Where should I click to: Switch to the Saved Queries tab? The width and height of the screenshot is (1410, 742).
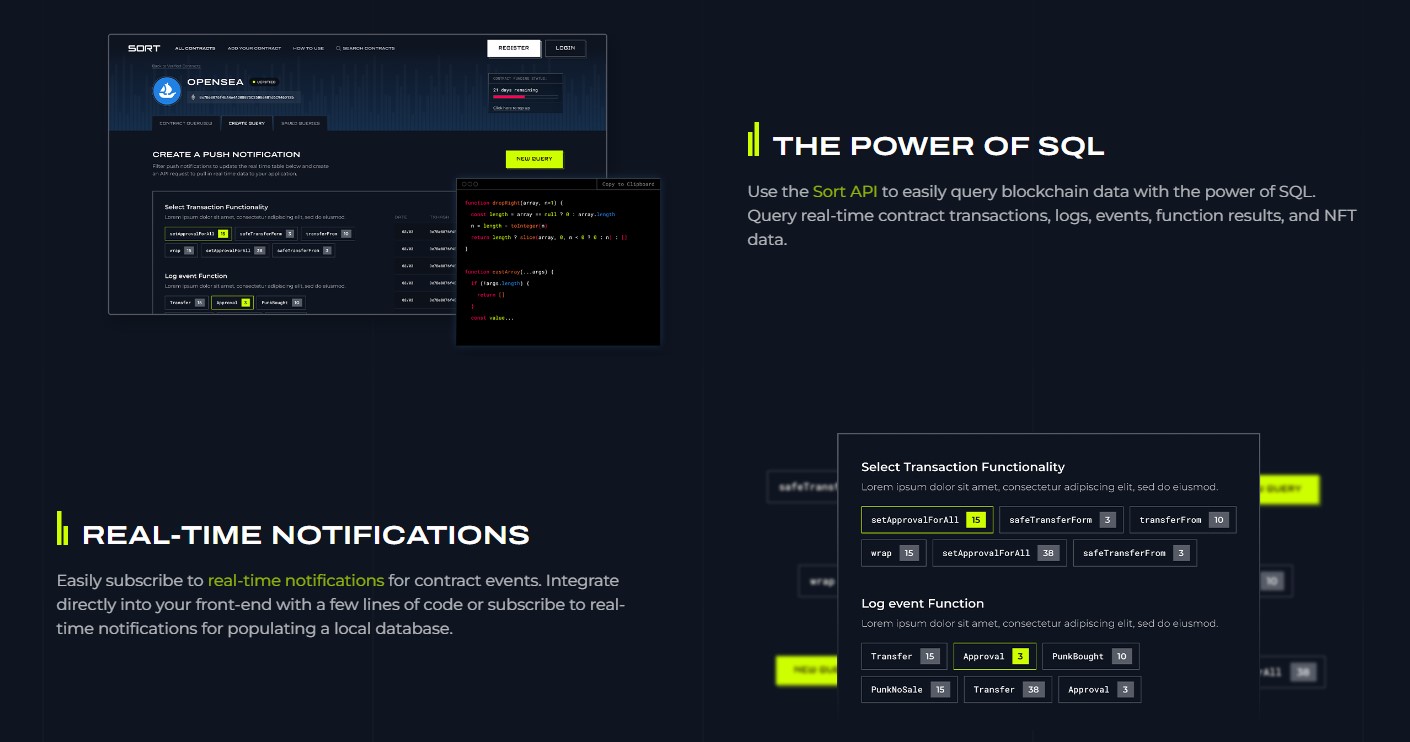(301, 124)
